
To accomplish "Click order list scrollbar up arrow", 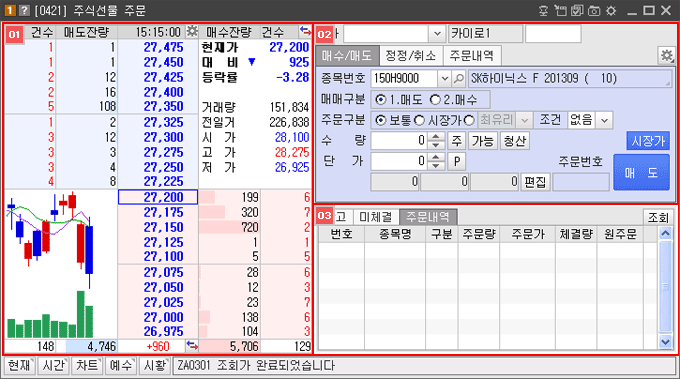I will [665, 234].
